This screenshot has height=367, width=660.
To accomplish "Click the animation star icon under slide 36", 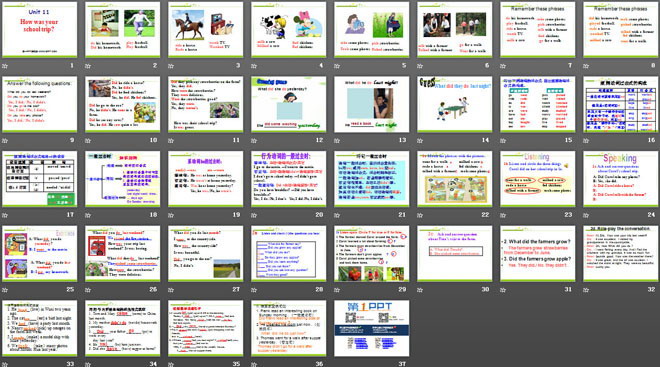I will [x=254, y=364].
